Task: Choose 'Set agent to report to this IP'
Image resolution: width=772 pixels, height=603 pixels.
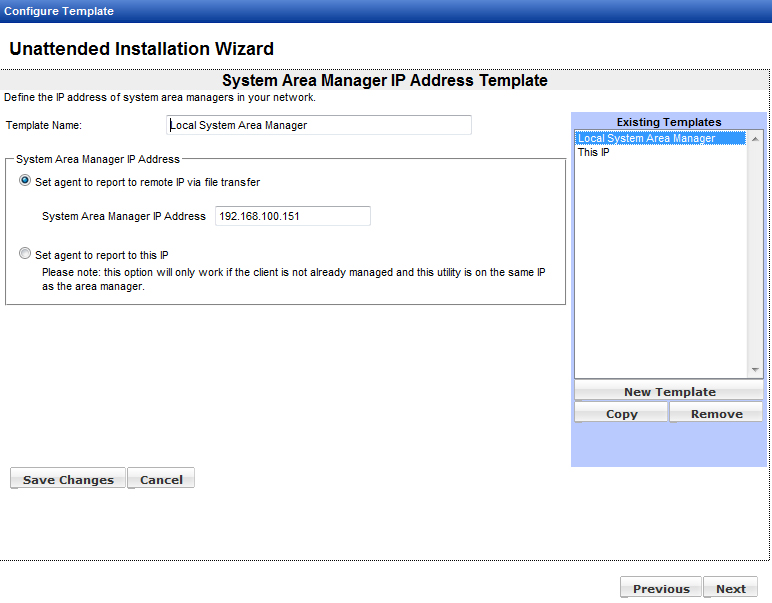Action: click(x=25, y=254)
